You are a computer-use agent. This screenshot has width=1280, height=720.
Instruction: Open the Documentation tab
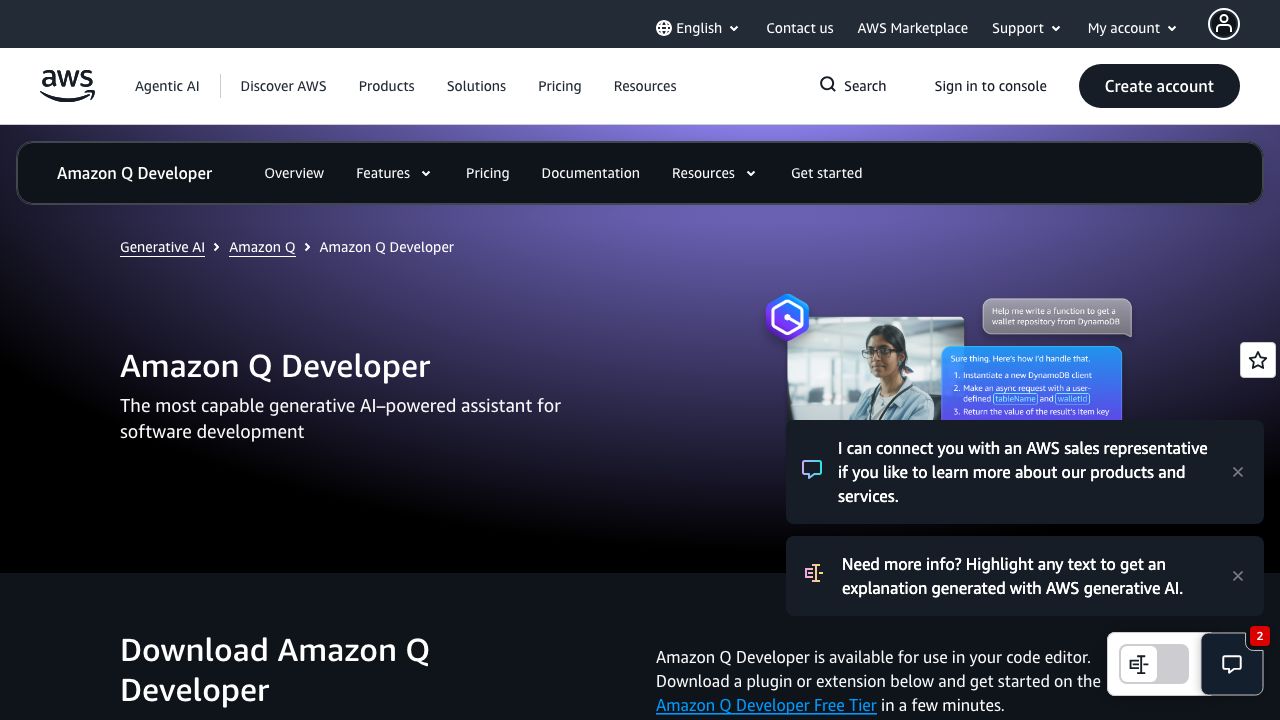[590, 173]
